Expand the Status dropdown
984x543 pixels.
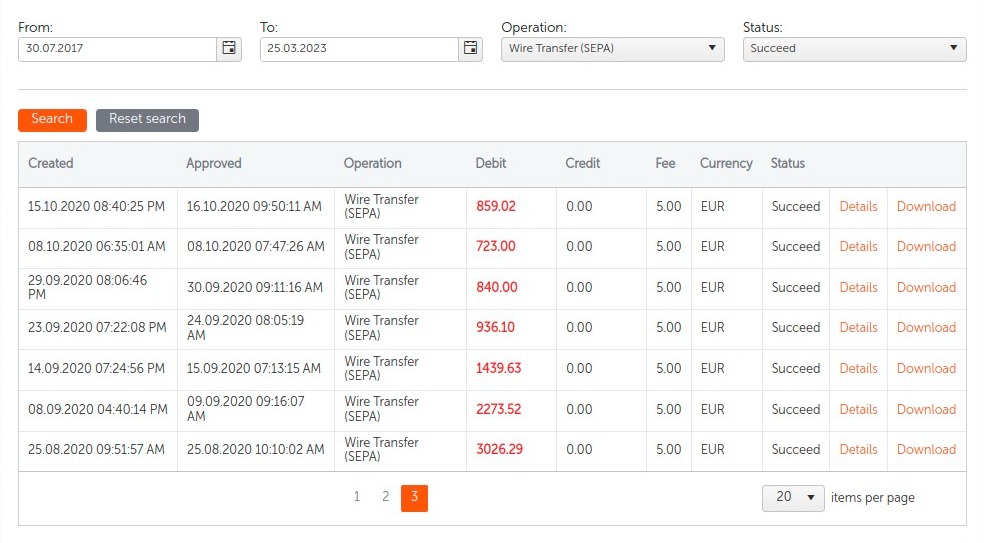854,48
